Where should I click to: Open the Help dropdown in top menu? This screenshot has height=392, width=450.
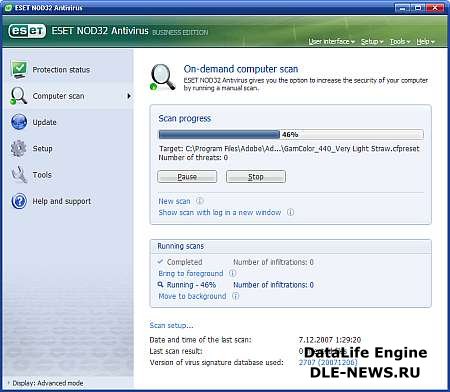pos(425,41)
